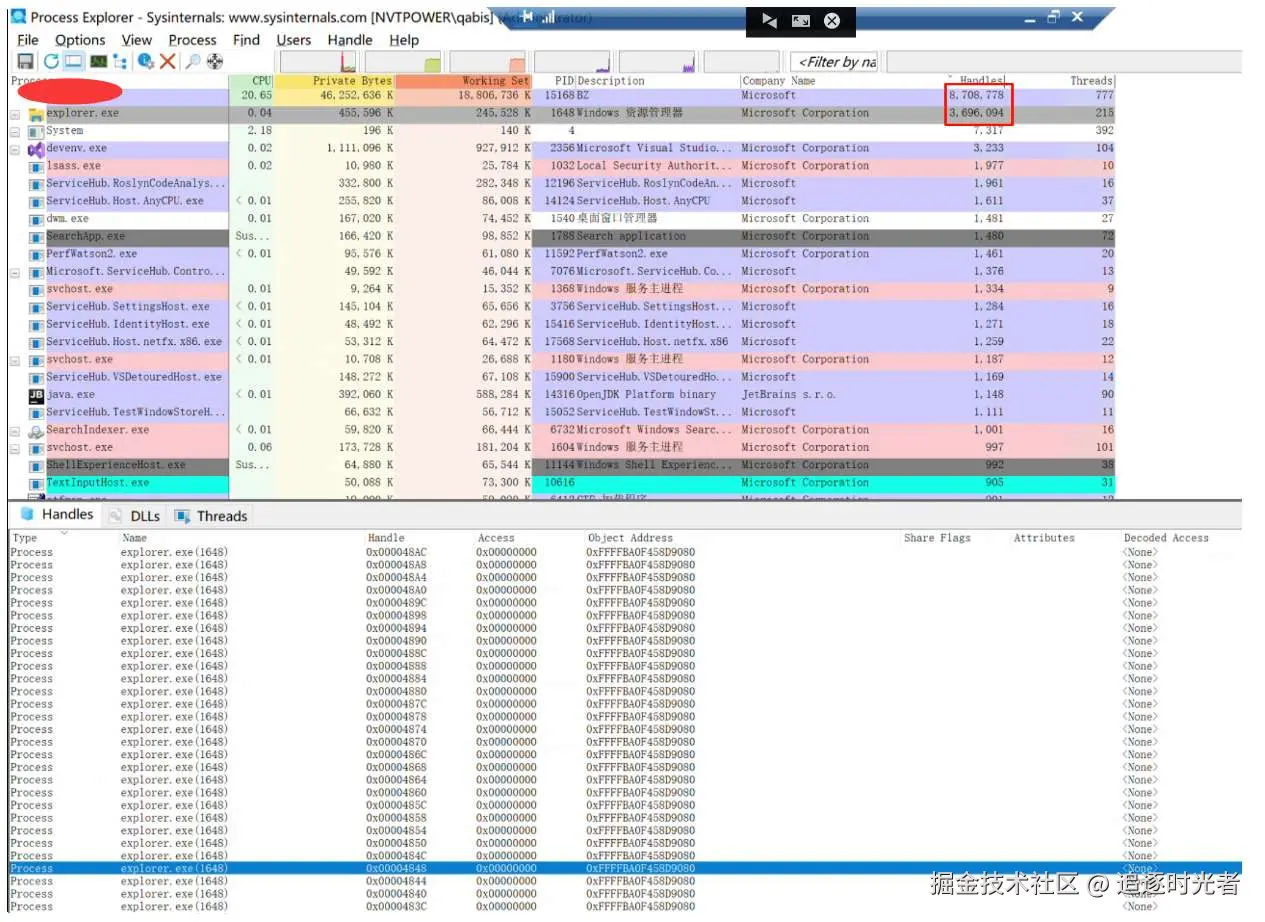This screenshot has width=1265, height=922.
Task: Click the Save floppy disk toolbar icon
Action: pyautogui.click(x=26, y=62)
